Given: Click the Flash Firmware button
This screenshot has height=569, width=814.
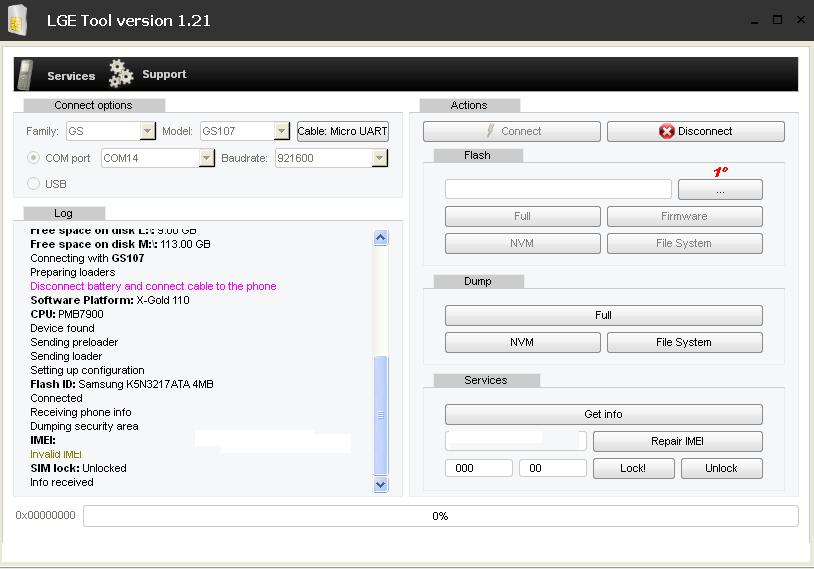Looking at the screenshot, I should point(684,216).
